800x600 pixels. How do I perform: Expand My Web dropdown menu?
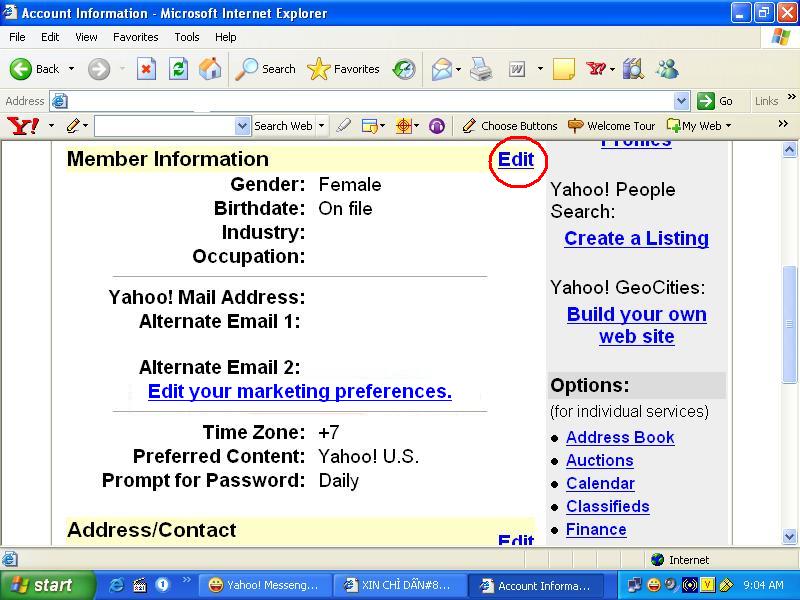click(728, 126)
